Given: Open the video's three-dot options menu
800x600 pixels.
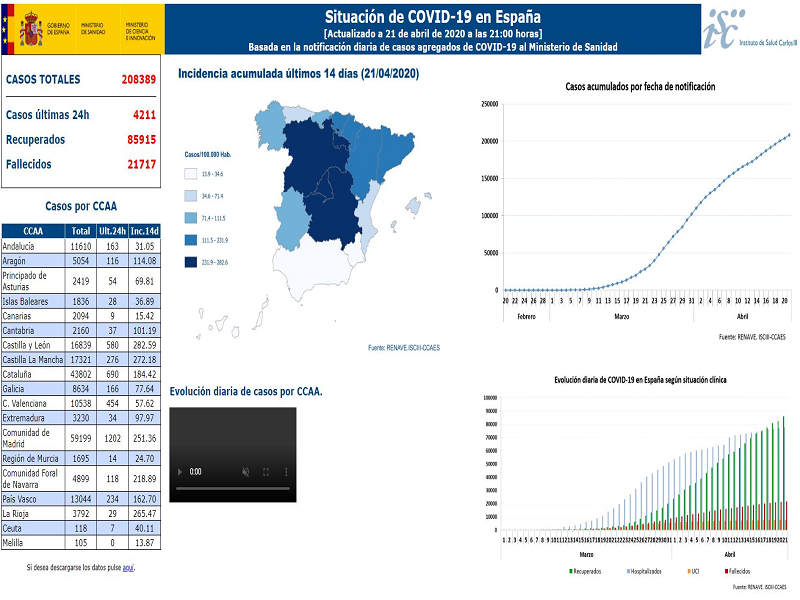Looking at the screenshot, I should pyautogui.click(x=286, y=472).
